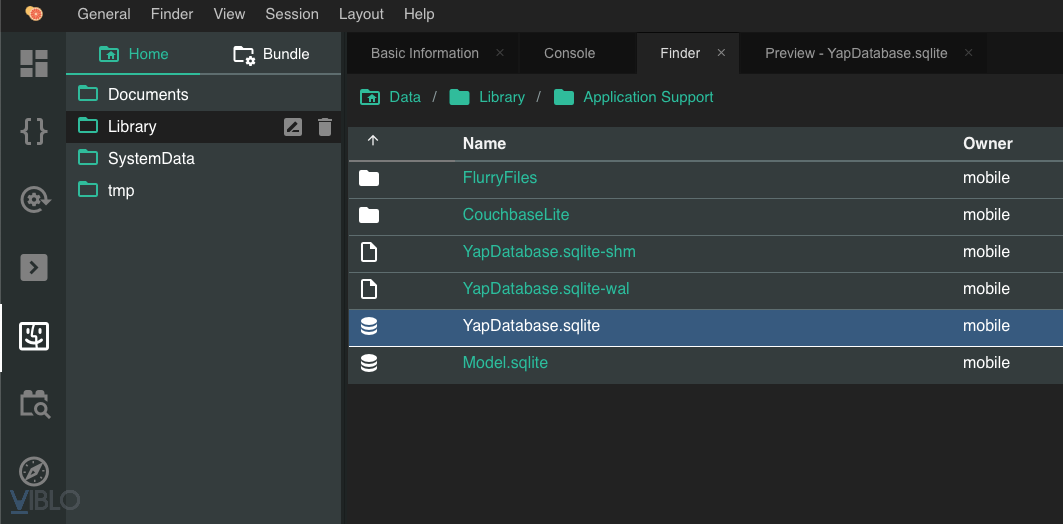Open the Model.sqlite file link
This screenshot has width=1063, height=524.
505,363
